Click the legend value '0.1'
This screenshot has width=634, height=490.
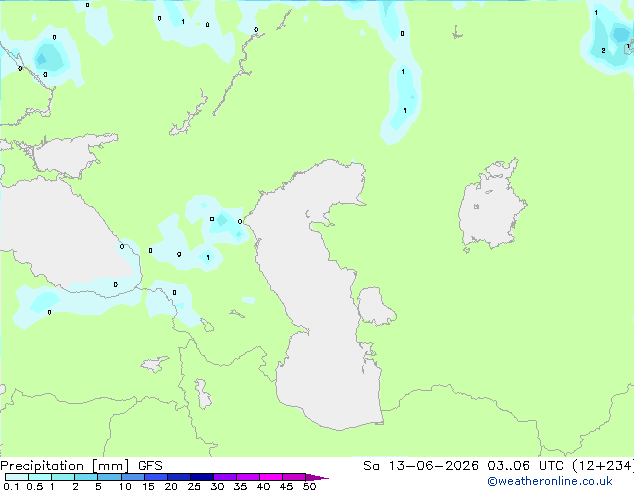coord(11,486)
